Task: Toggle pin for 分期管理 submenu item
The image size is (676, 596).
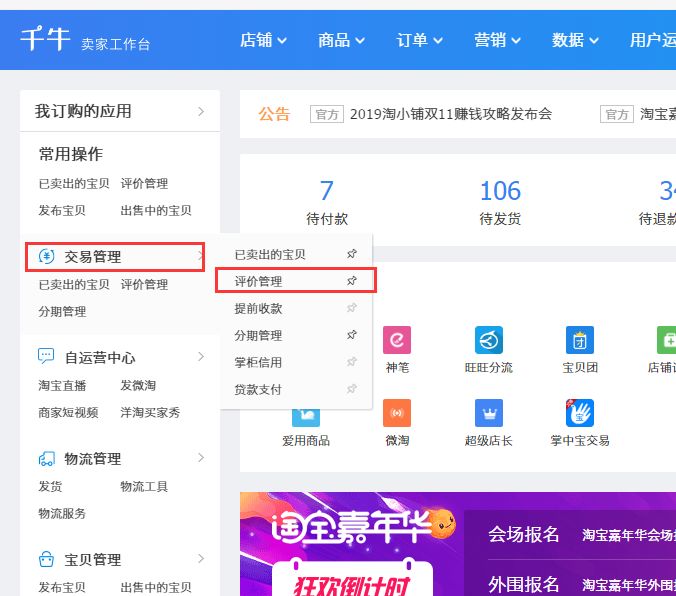Action: tap(352, 335)
